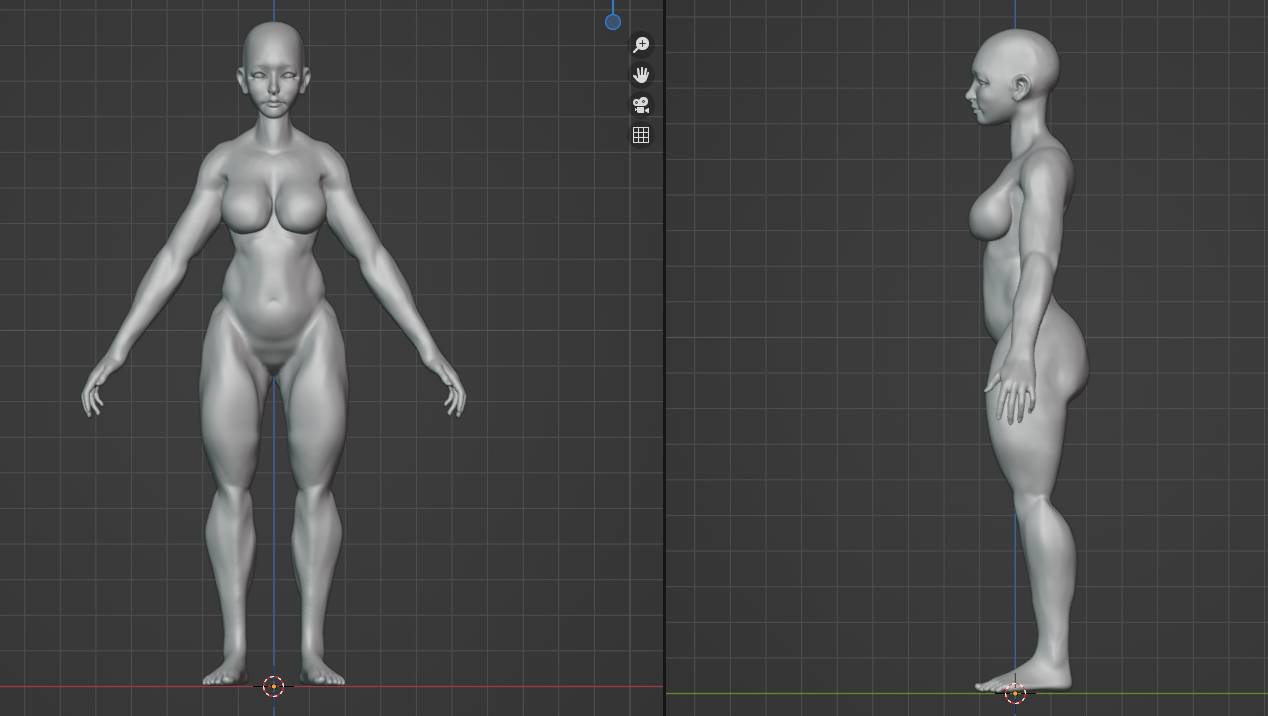
Task: Click the 3D cursor in side view
Action: pyautogui.click(x=1015, y=693)
